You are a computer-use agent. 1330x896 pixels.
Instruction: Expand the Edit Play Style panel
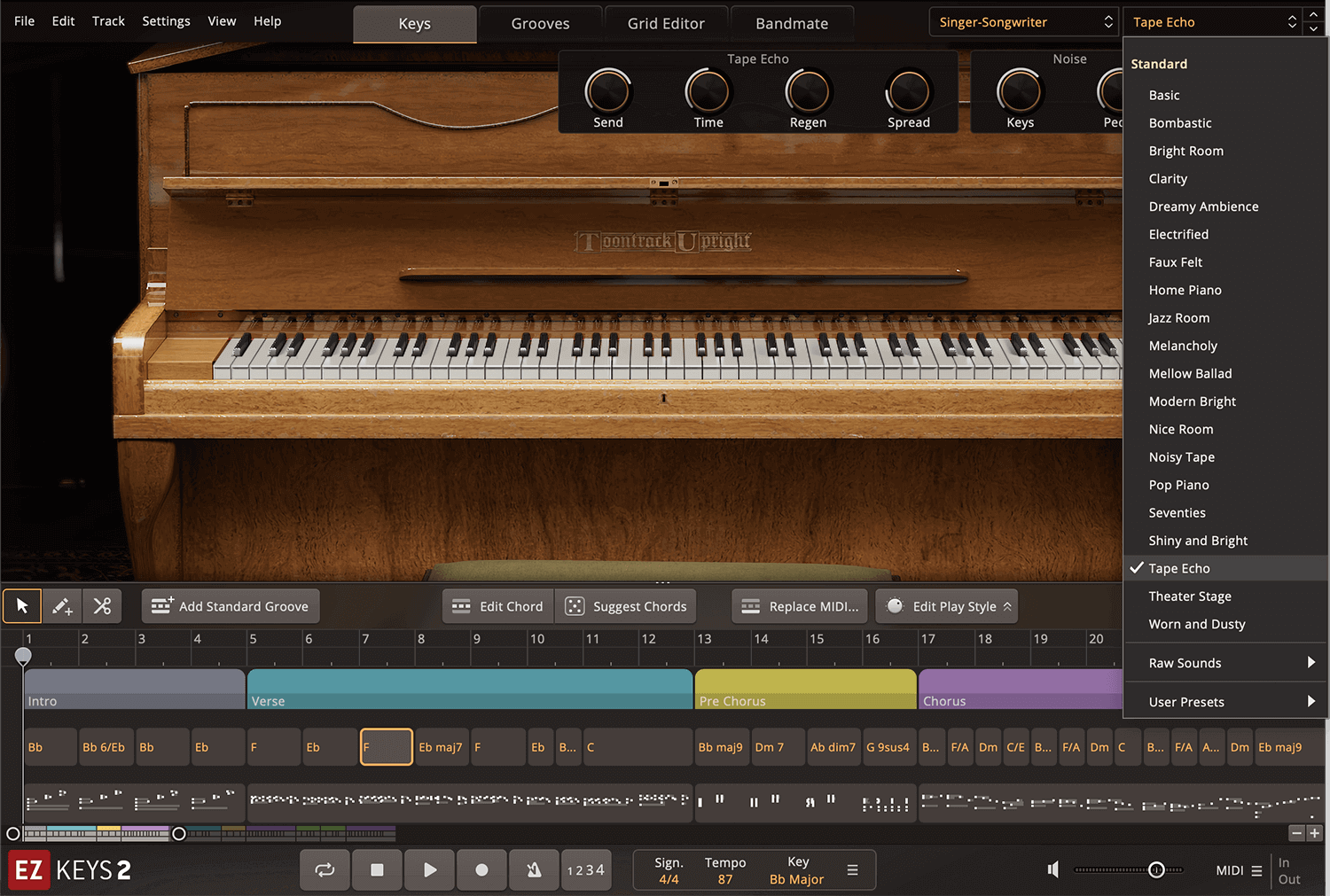click(x=946, y=606)
